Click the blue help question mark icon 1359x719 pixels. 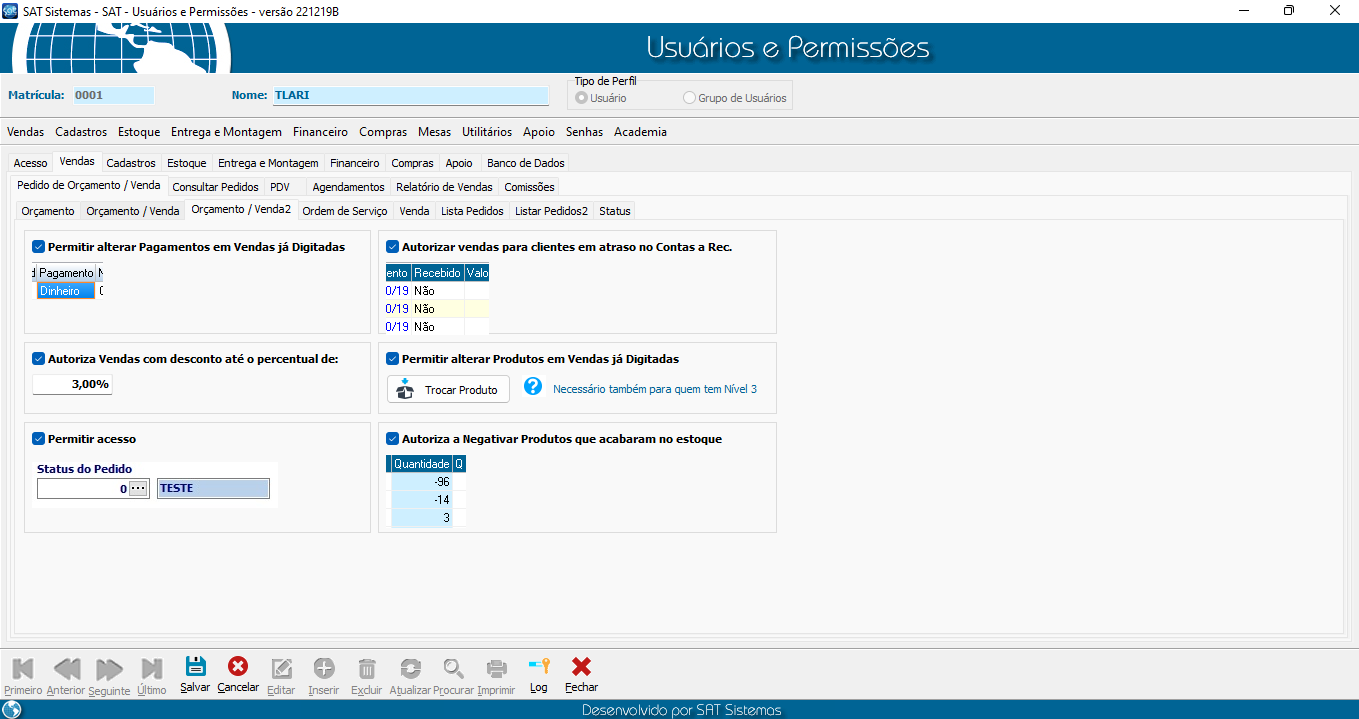(533, 387)
